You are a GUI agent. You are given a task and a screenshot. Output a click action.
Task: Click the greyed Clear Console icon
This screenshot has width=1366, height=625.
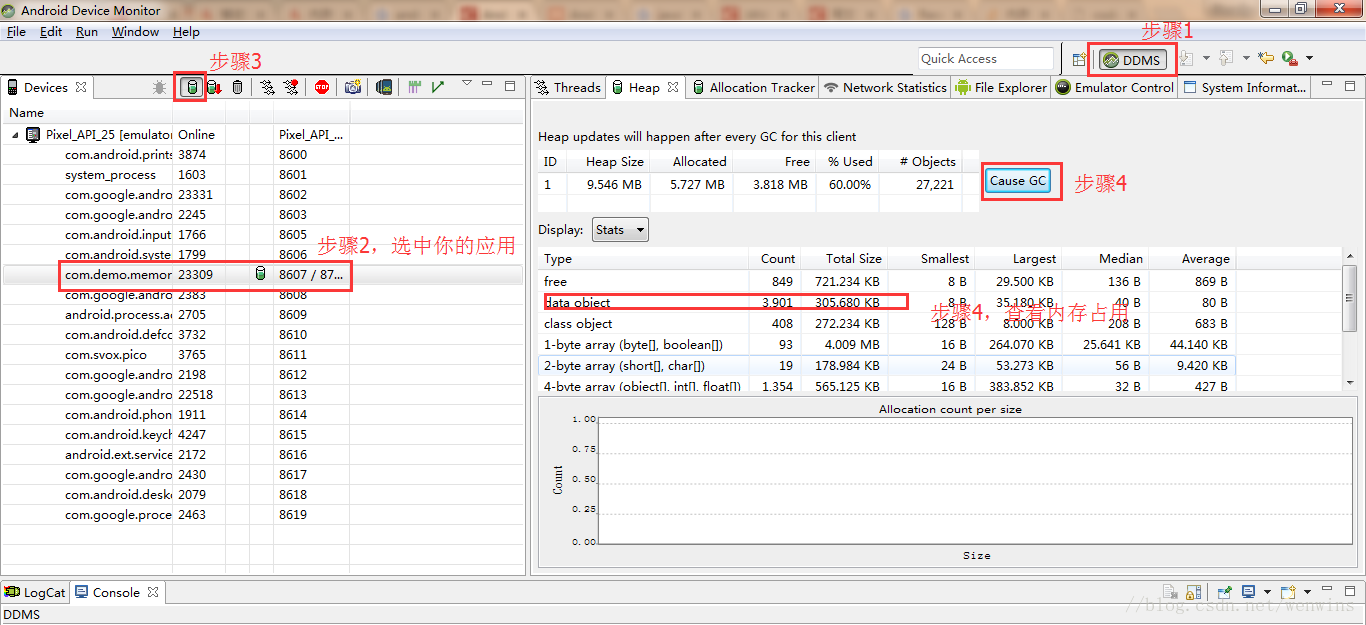tap(1170, 592)
